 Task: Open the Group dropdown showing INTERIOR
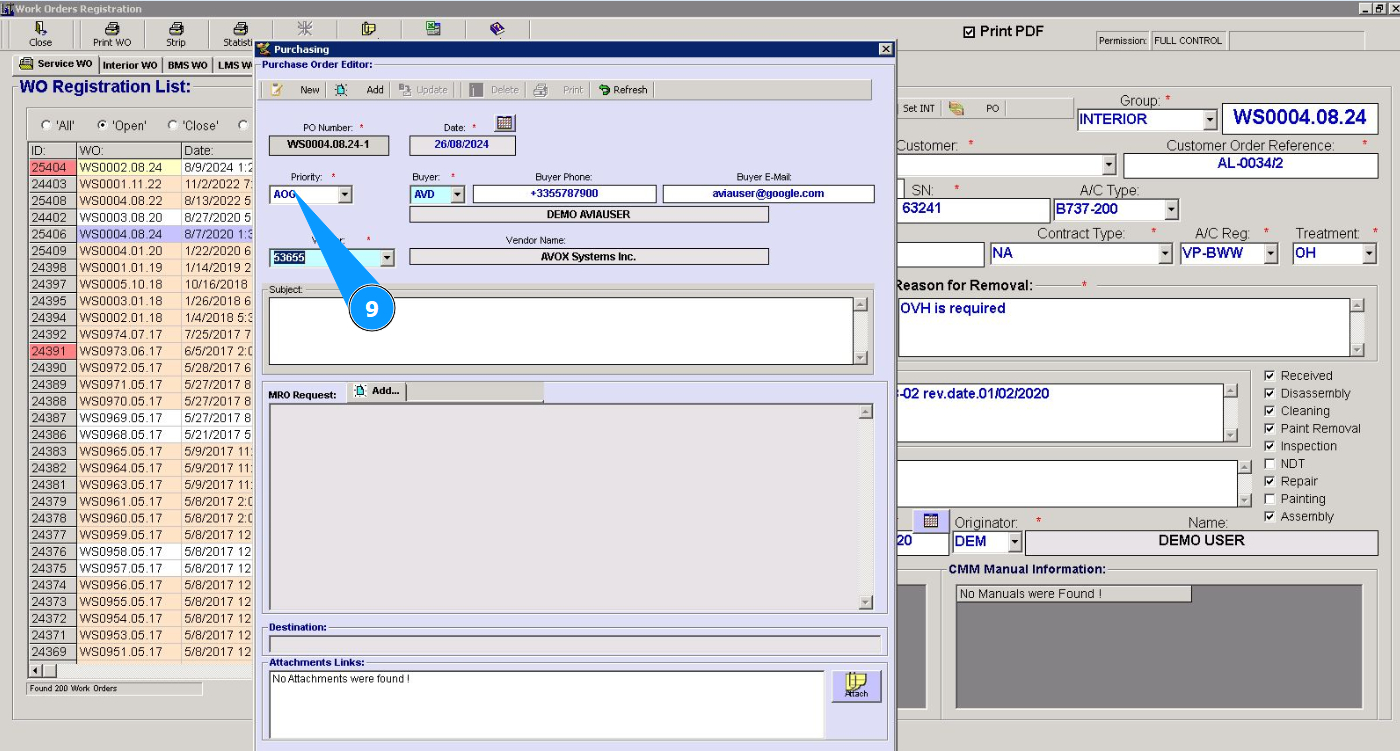click(1210, 120)
